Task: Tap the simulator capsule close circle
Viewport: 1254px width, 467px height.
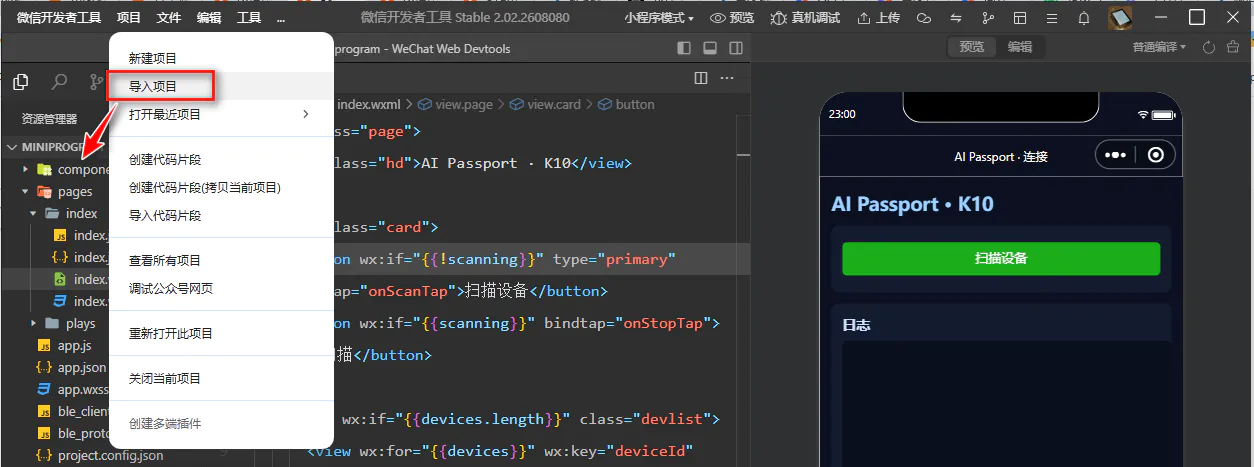Action: click(x=1156, y=155)
